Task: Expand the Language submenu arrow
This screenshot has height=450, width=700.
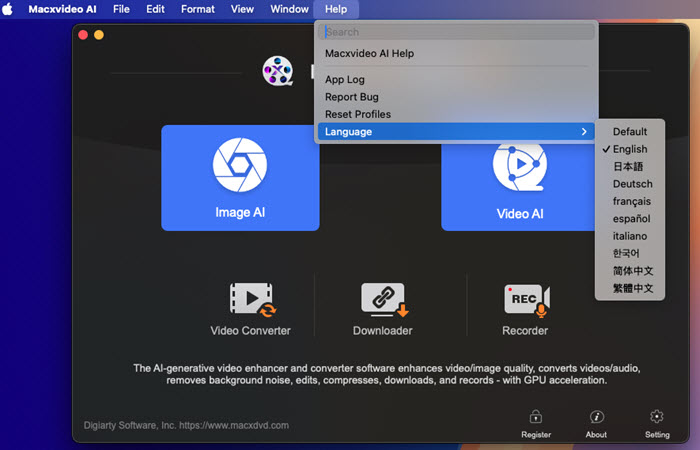Action: [x=584, y=132]
